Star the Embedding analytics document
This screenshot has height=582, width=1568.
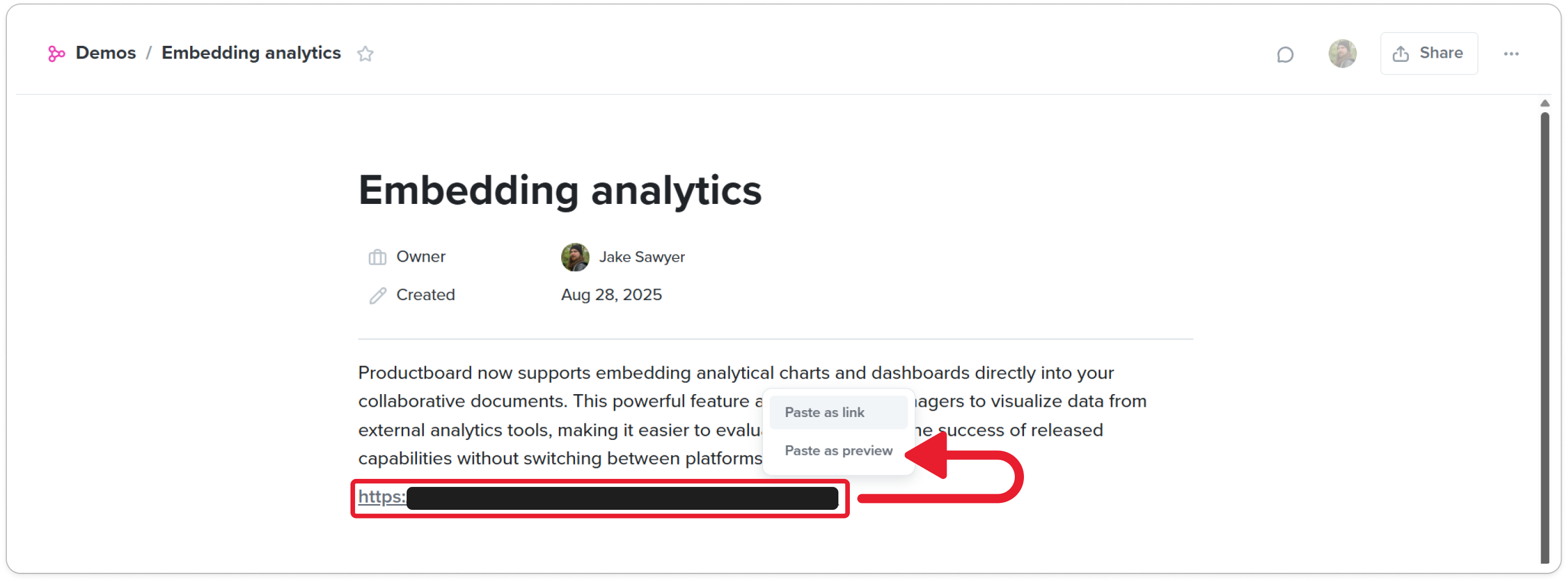[x=365, y=54]
